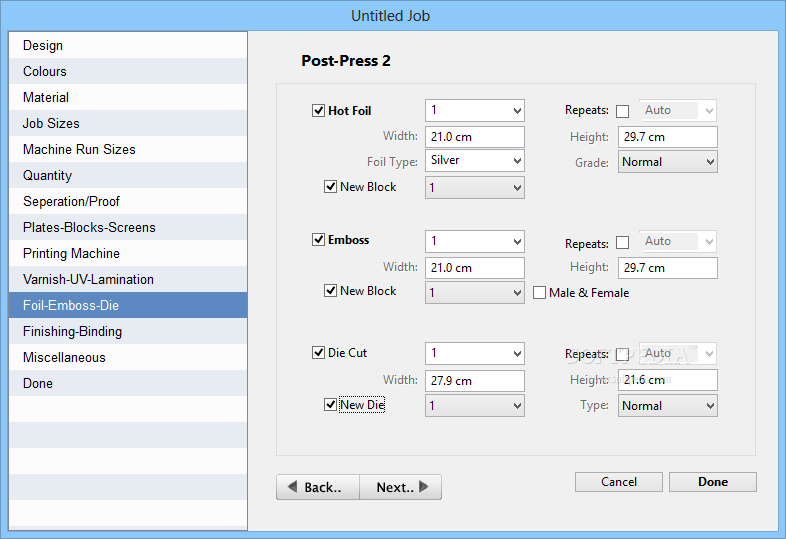Image resolution: width=786 pixels, height=539 pixels.
Task: Open Die Cut count dropdown
Action: [475, 353]
